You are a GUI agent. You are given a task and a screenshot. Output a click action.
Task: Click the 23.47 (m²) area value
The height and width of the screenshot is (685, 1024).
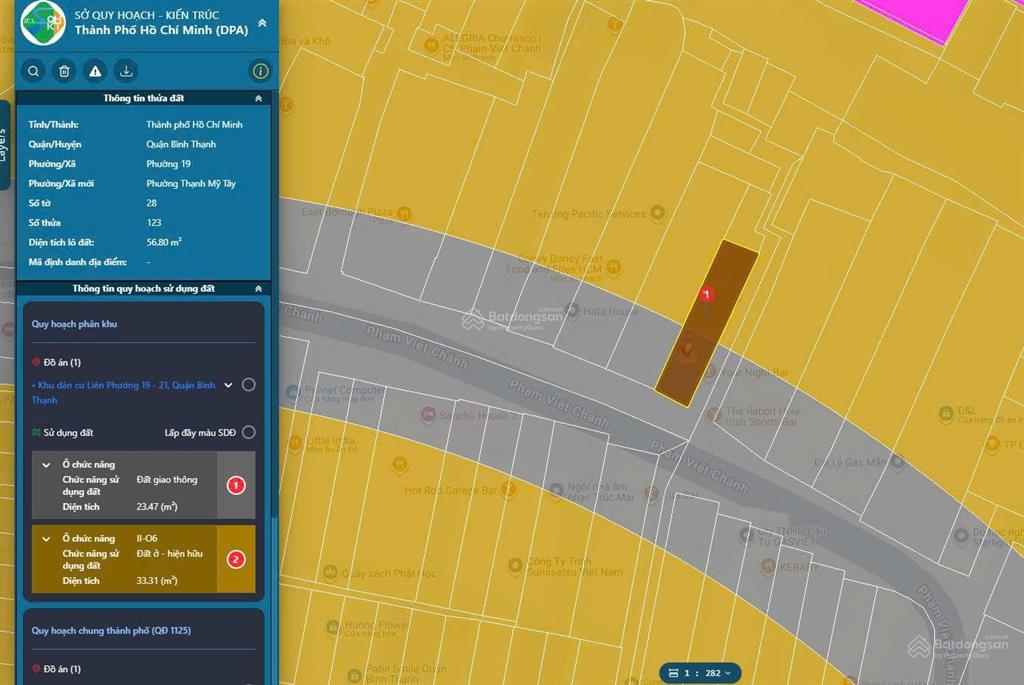pos(157,507)
